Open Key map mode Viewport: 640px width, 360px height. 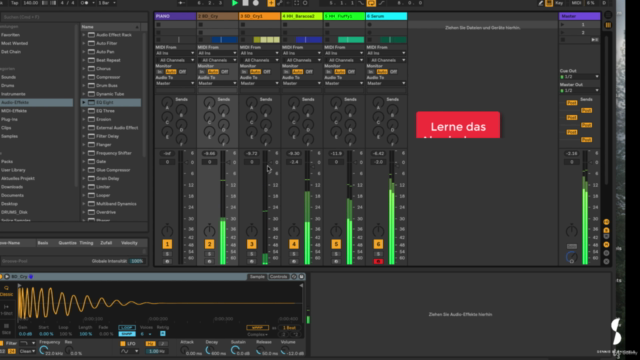[559, 3]
